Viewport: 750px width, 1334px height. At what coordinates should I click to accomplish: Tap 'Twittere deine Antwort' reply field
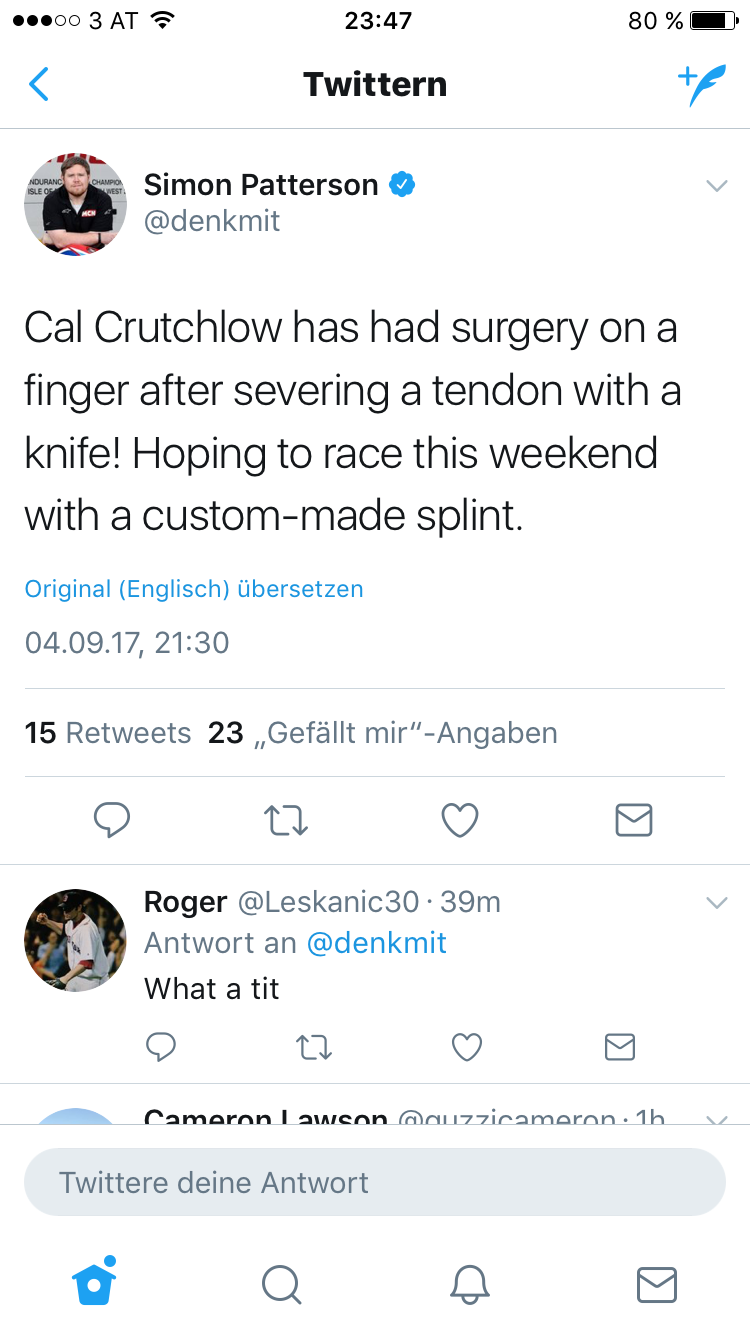click(x=374, y=1182)
